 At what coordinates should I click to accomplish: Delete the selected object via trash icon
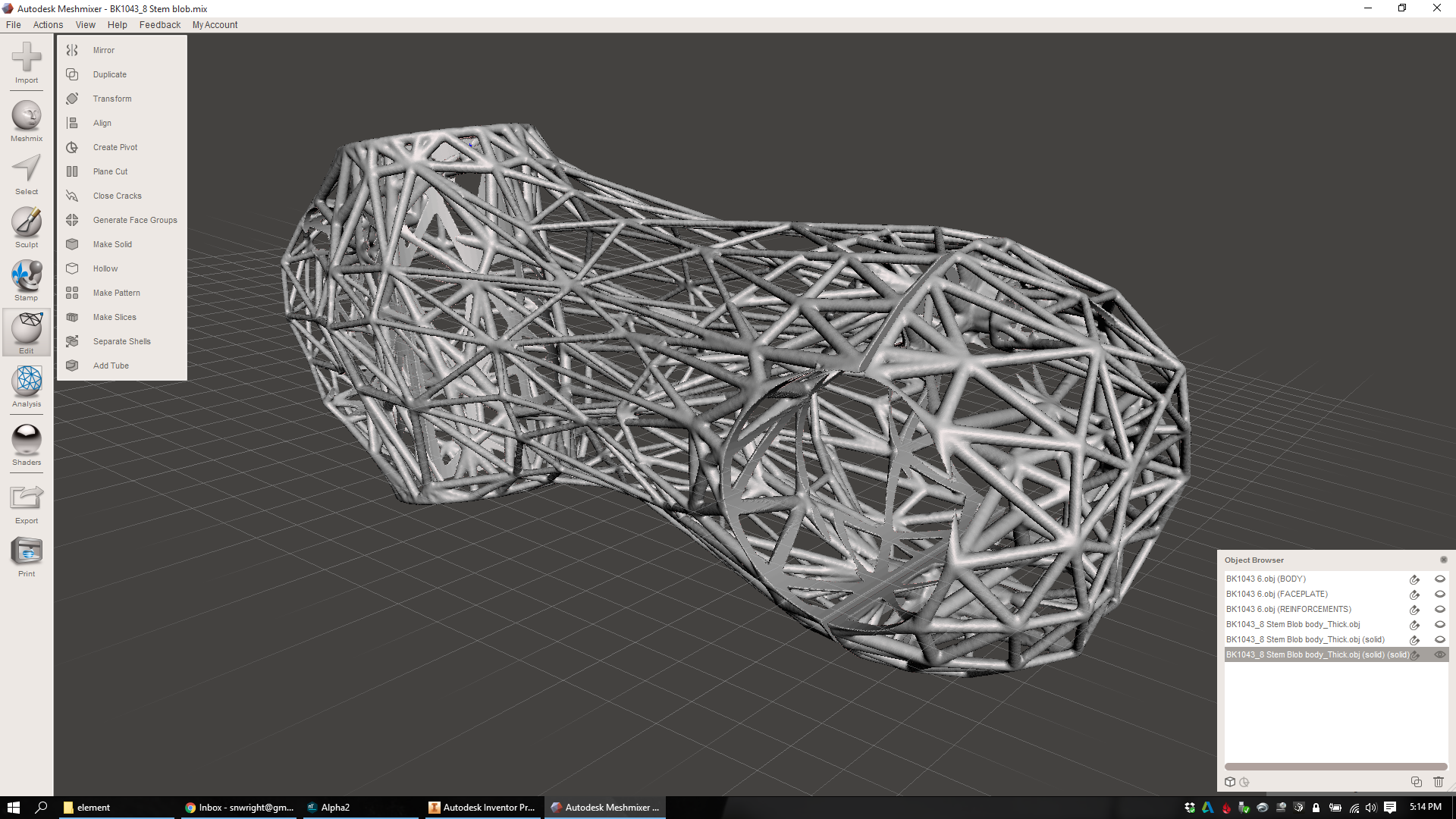[1439, 782]
